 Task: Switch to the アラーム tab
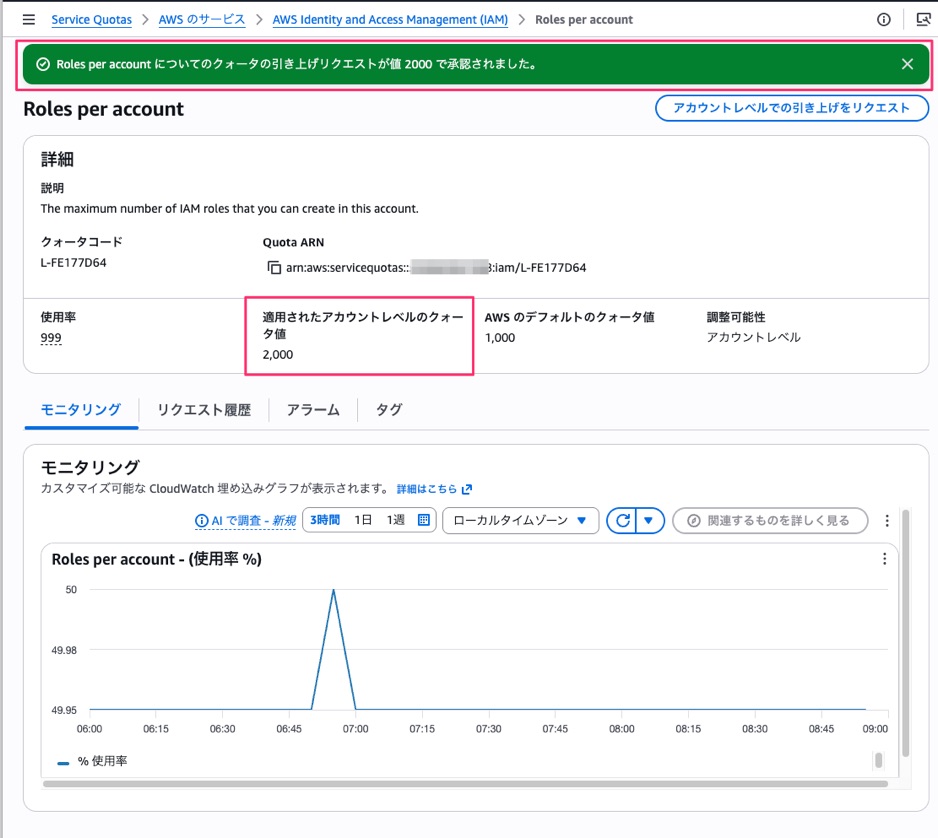click(313, 410)
